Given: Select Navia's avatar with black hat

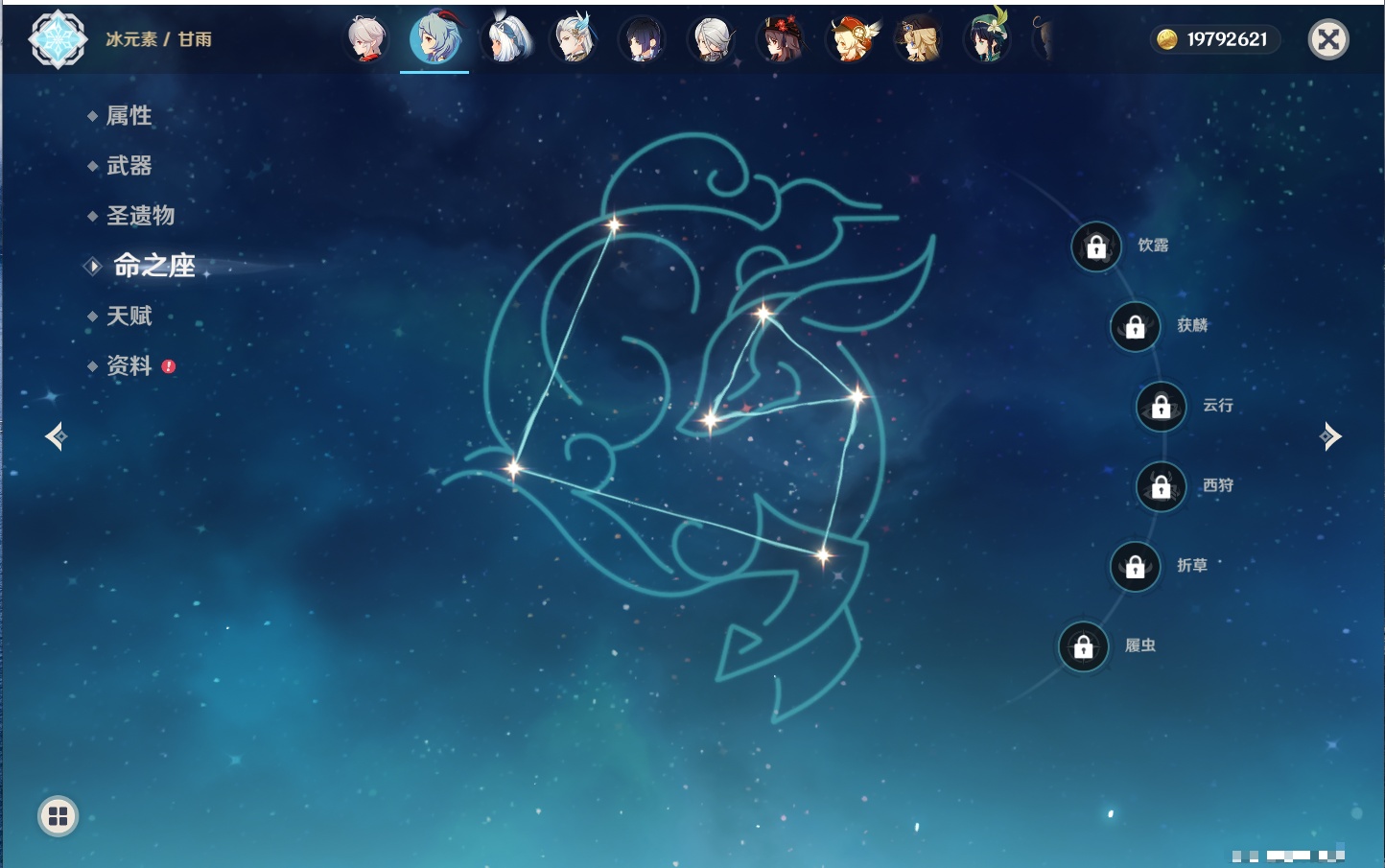Looking at the screenshot, I should 919,40.
